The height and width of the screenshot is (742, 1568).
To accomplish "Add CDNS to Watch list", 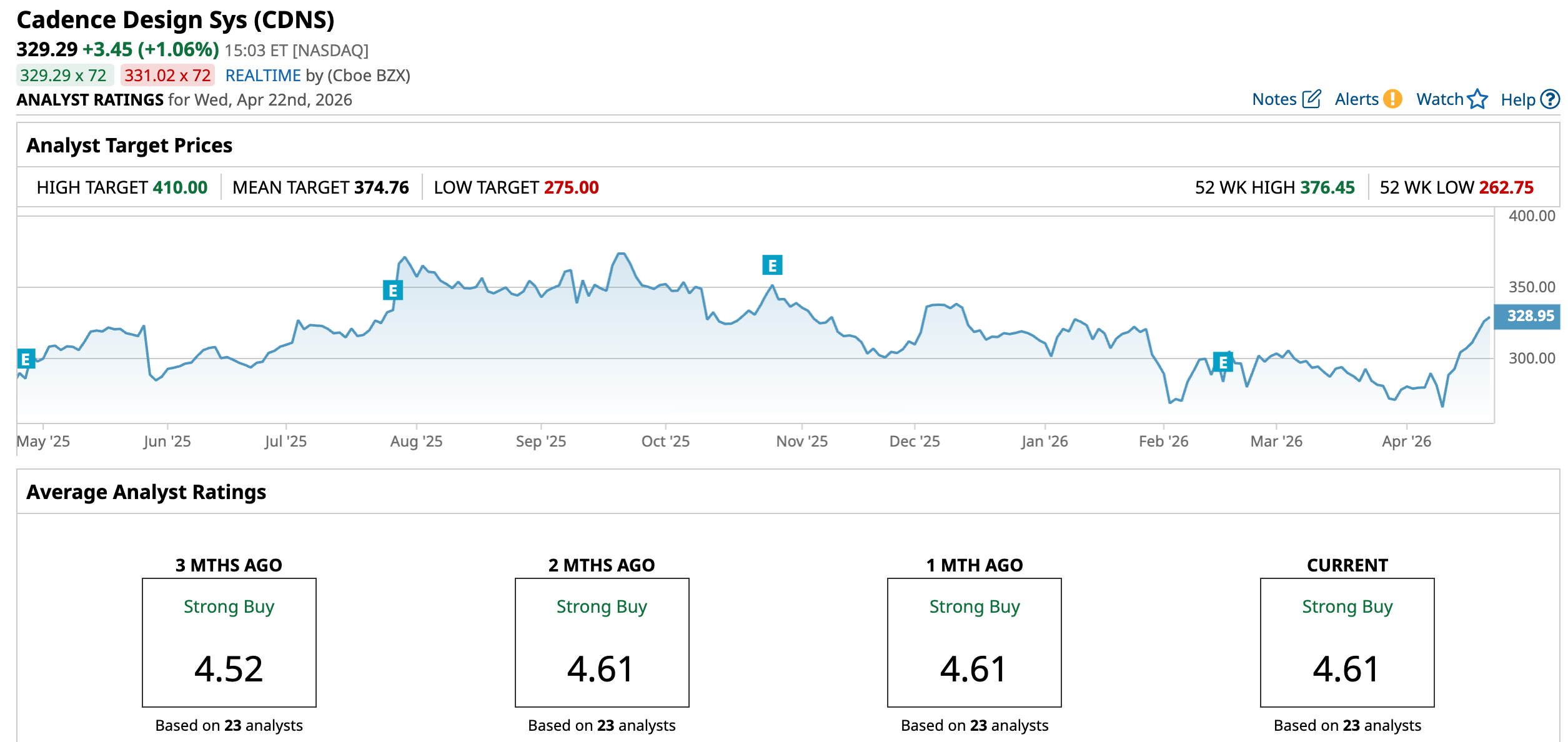I will pos(1439,99).
